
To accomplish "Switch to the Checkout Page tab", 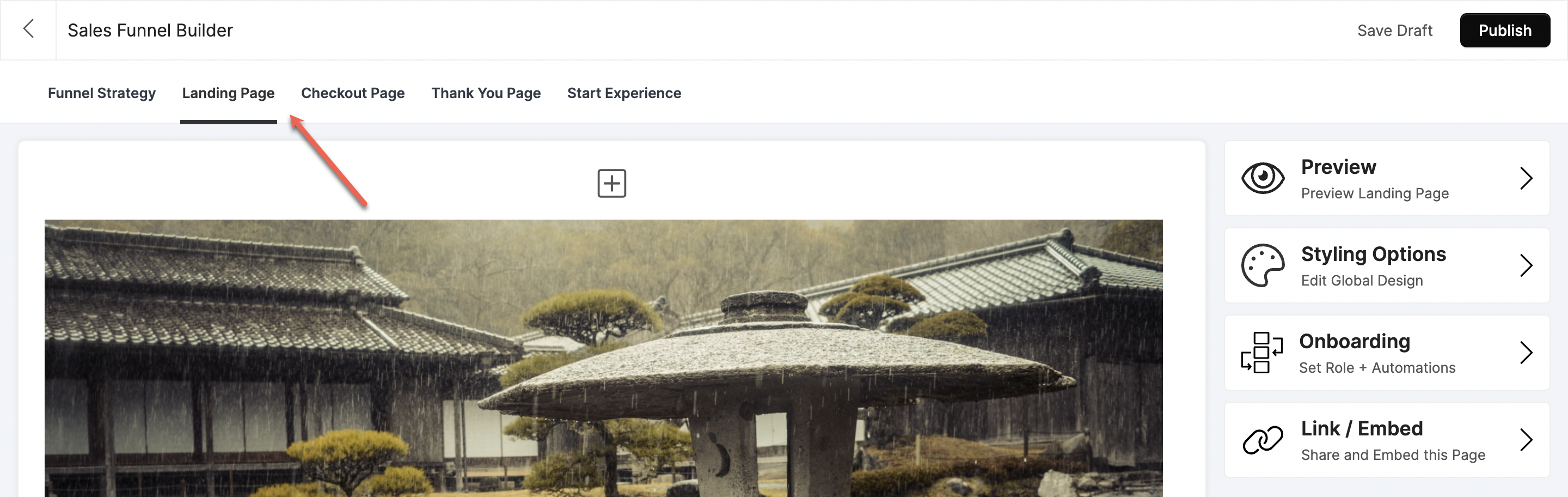I will [353, 93].
